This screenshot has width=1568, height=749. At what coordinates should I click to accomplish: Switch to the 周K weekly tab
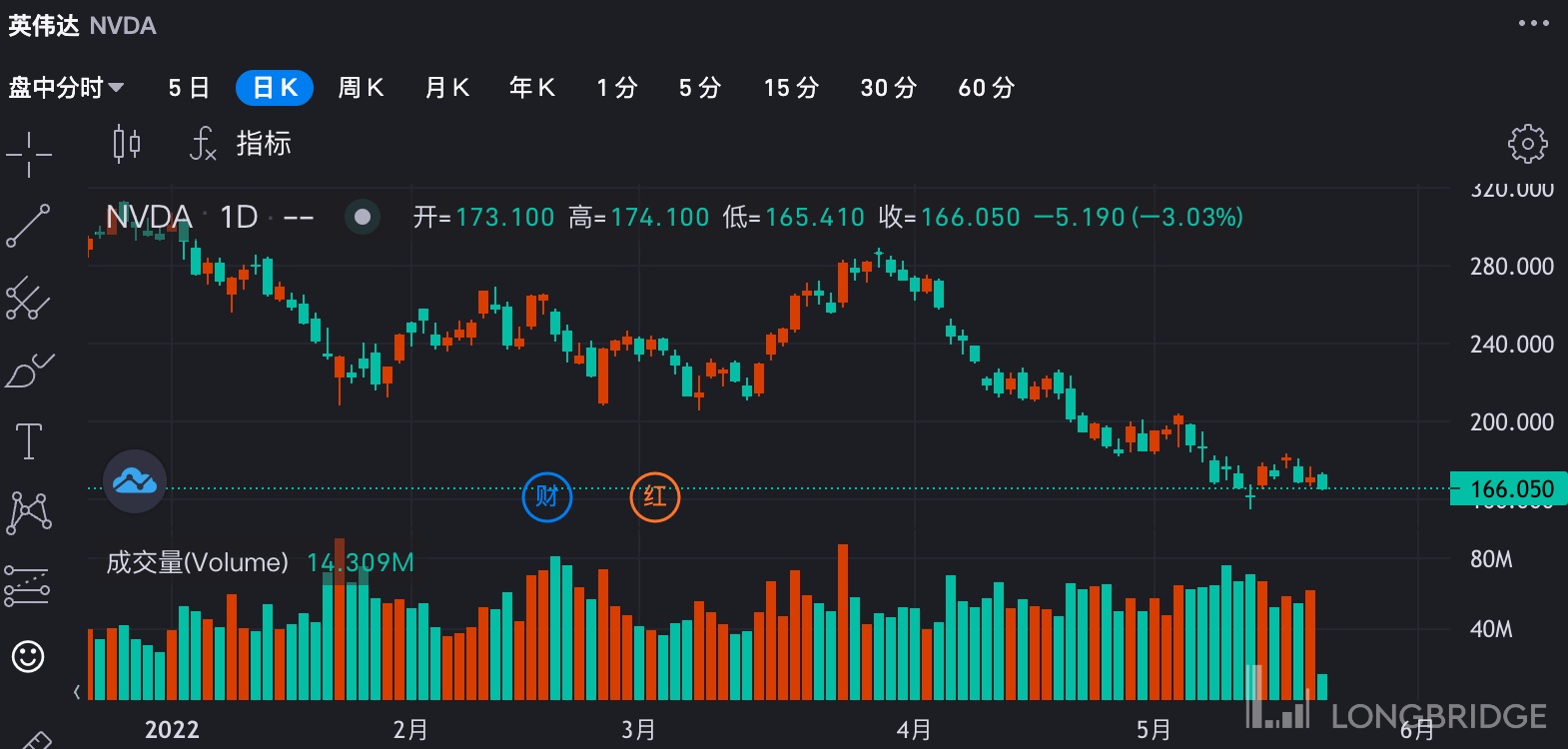pos(361,88)
